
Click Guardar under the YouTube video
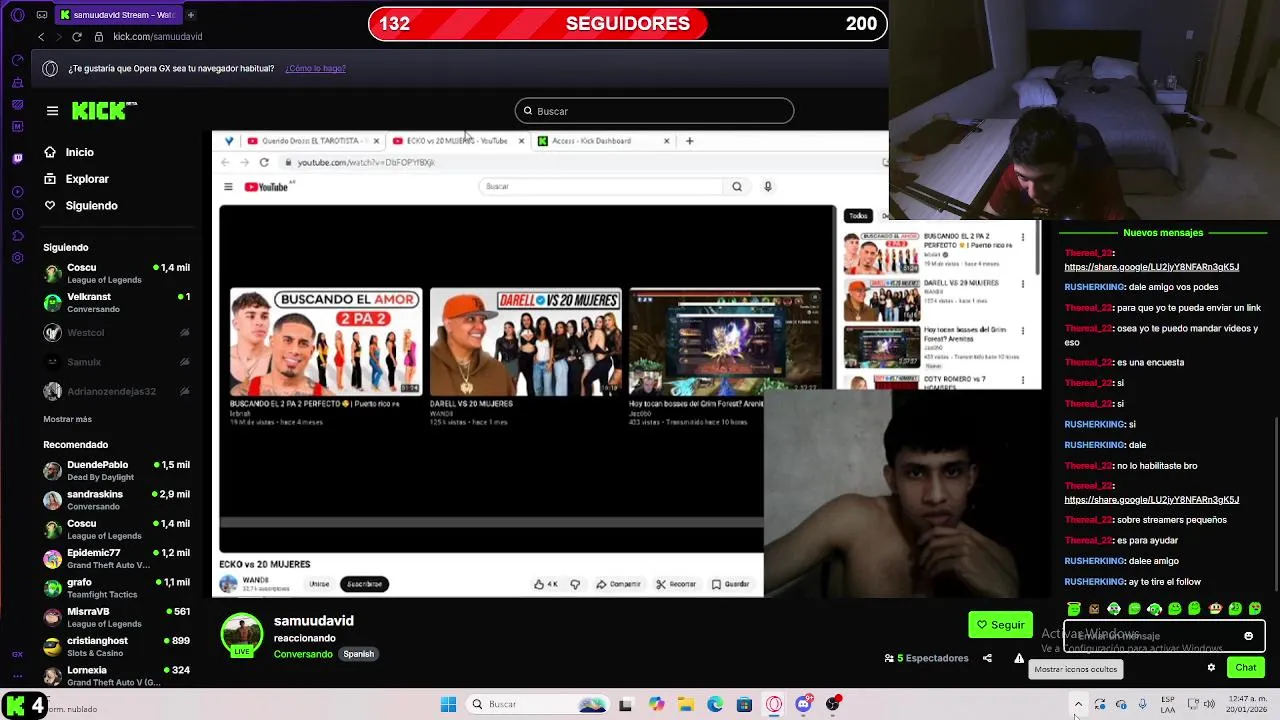click(x=730, y=584)
